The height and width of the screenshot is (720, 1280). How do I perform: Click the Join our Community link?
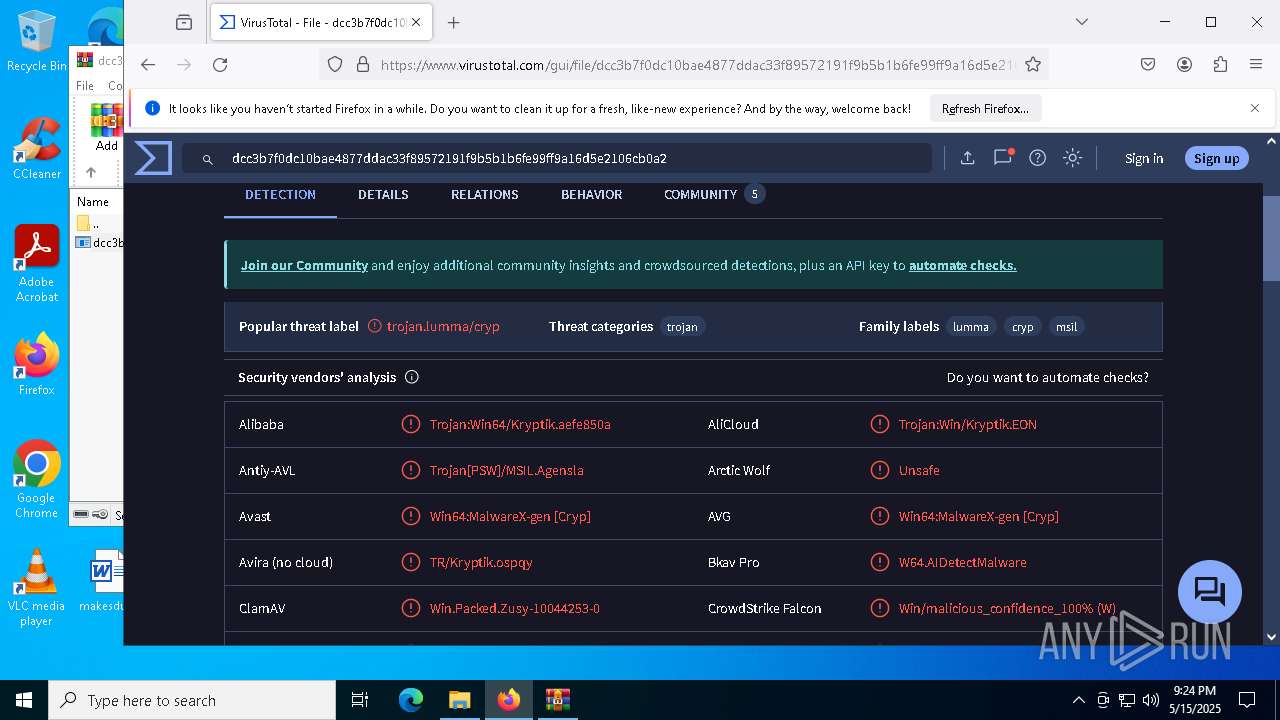click(304, 265)
